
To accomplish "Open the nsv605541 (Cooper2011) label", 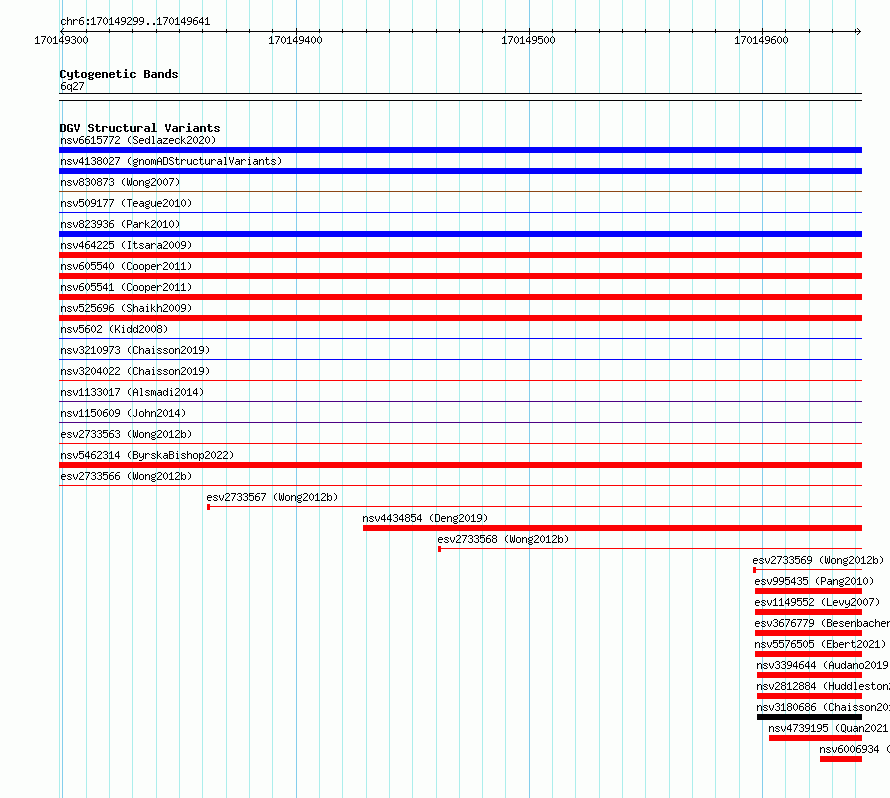I will tap(126, 287).
